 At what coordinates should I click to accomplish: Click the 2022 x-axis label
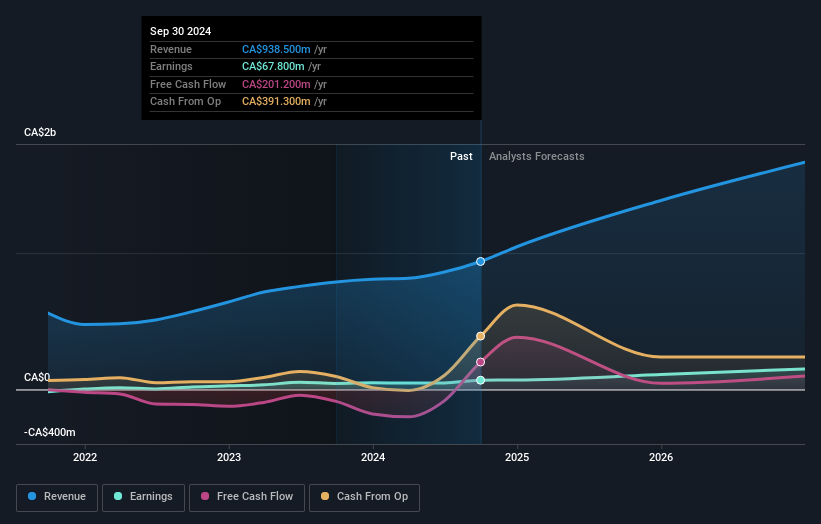[85, 457]
